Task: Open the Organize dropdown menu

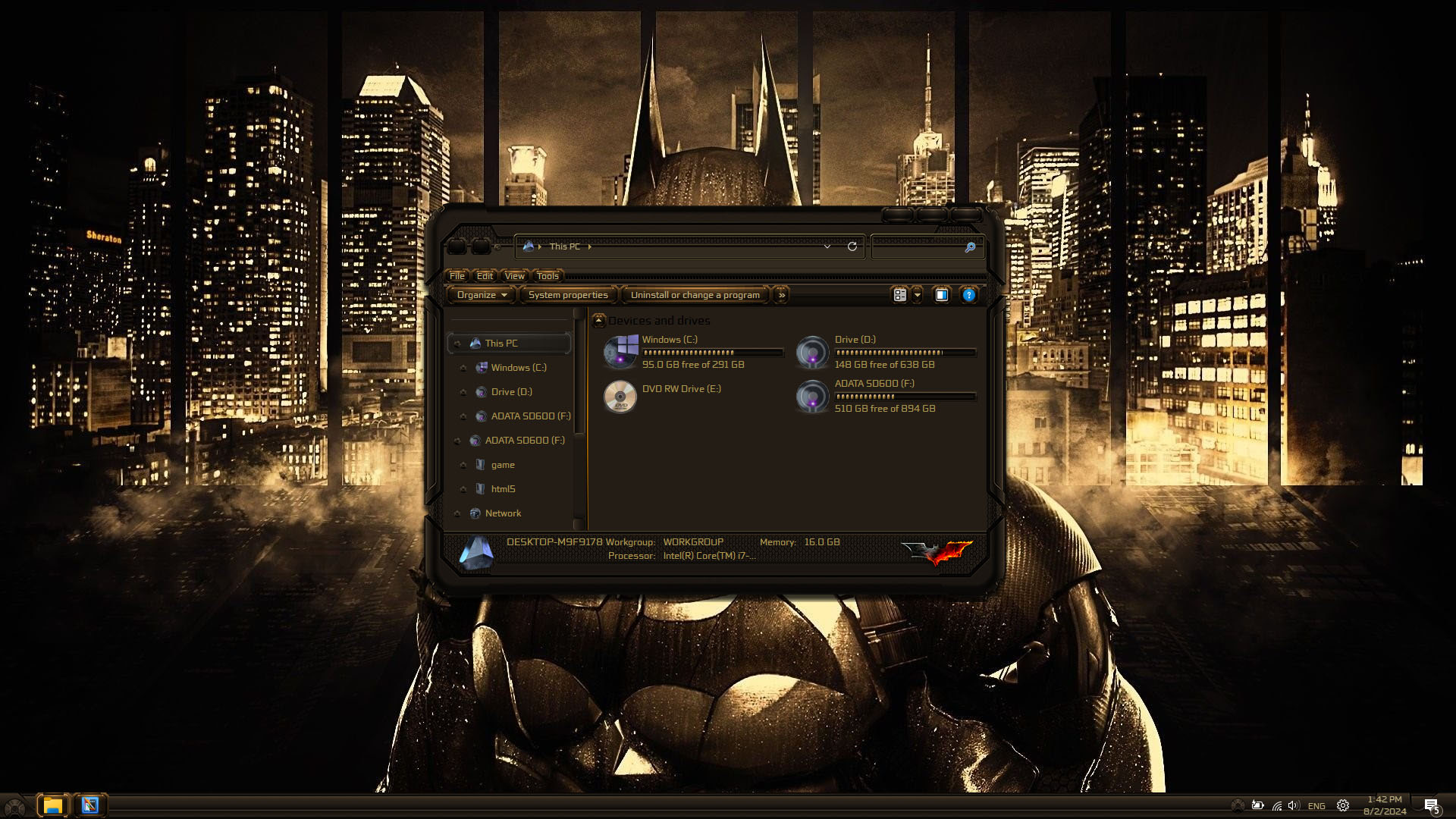Action: pyautogui.click(x=482, y=295)
